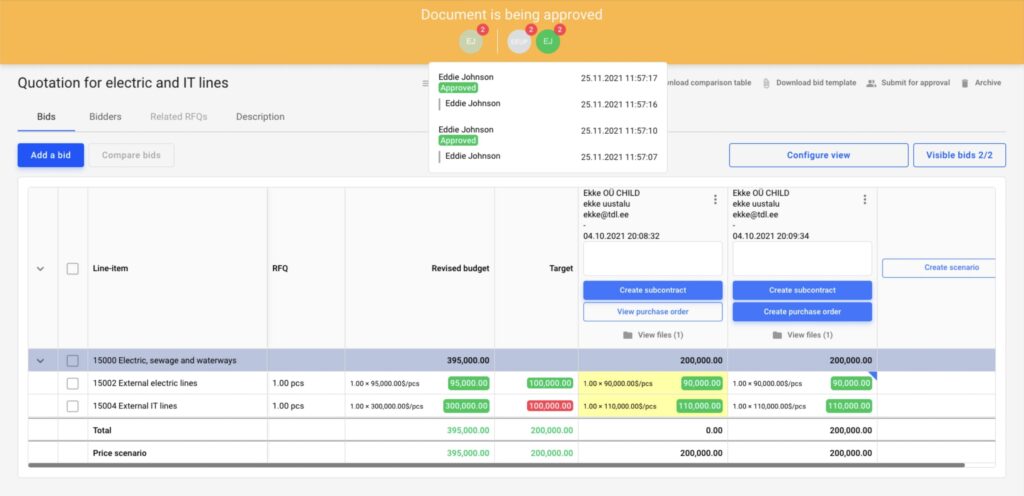Click folder icon in first bid's View files
Viewport: 1024px width, 496px height.
pyautogui.click(x=628, y=335)
